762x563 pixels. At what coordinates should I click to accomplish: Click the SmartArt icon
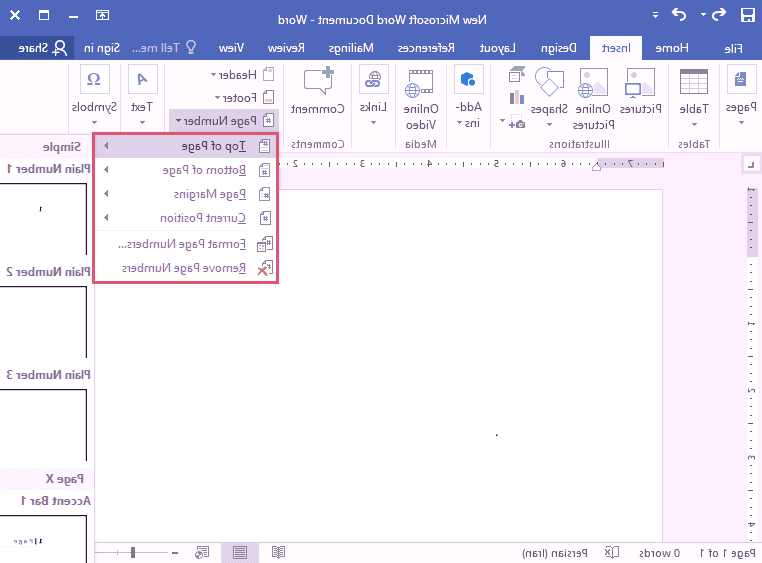tap(517, 74)
